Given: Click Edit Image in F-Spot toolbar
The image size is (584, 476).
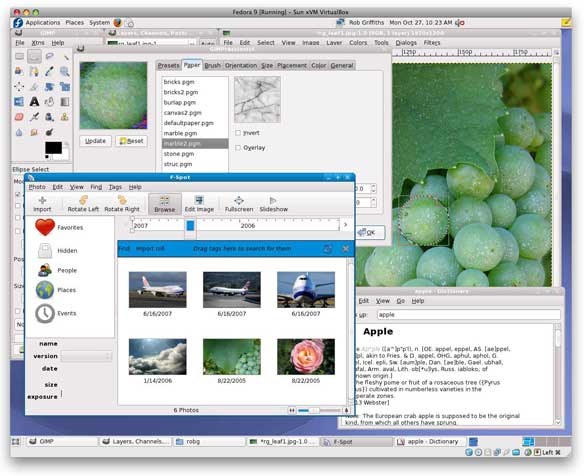Looking at the screenshot, I should (x=199, y=204).
